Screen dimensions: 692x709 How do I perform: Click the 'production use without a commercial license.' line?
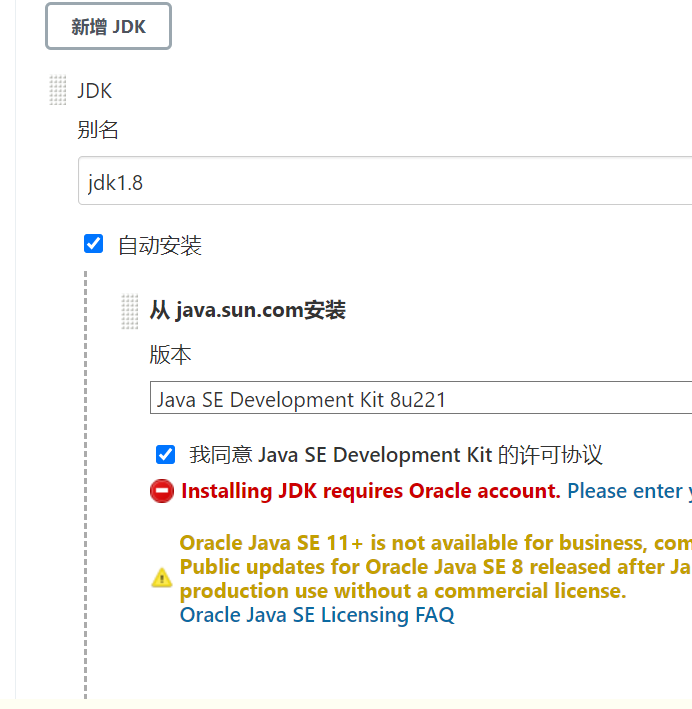click(403, 591)
